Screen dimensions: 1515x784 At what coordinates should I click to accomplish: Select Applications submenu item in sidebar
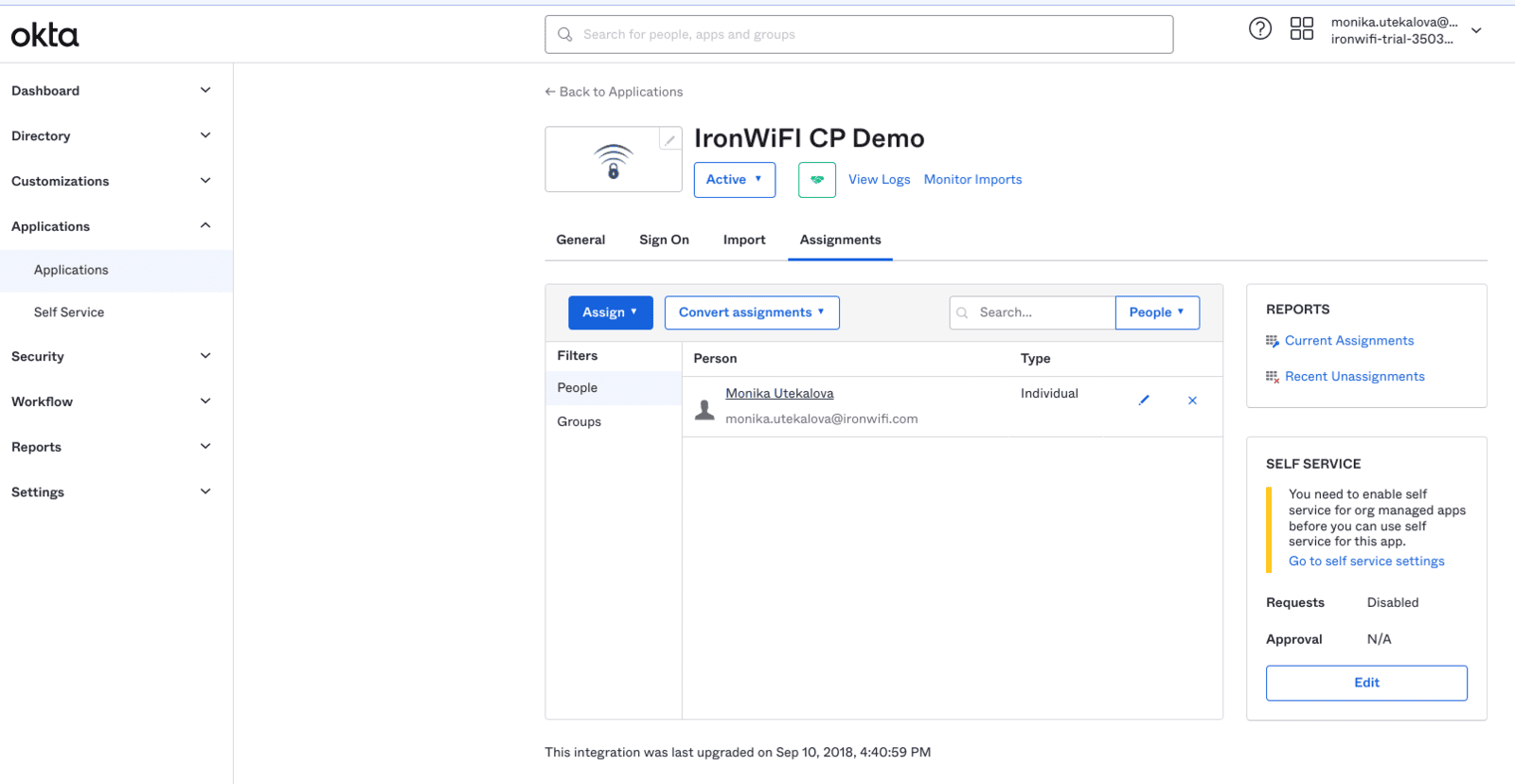click(x=116, y=271)
